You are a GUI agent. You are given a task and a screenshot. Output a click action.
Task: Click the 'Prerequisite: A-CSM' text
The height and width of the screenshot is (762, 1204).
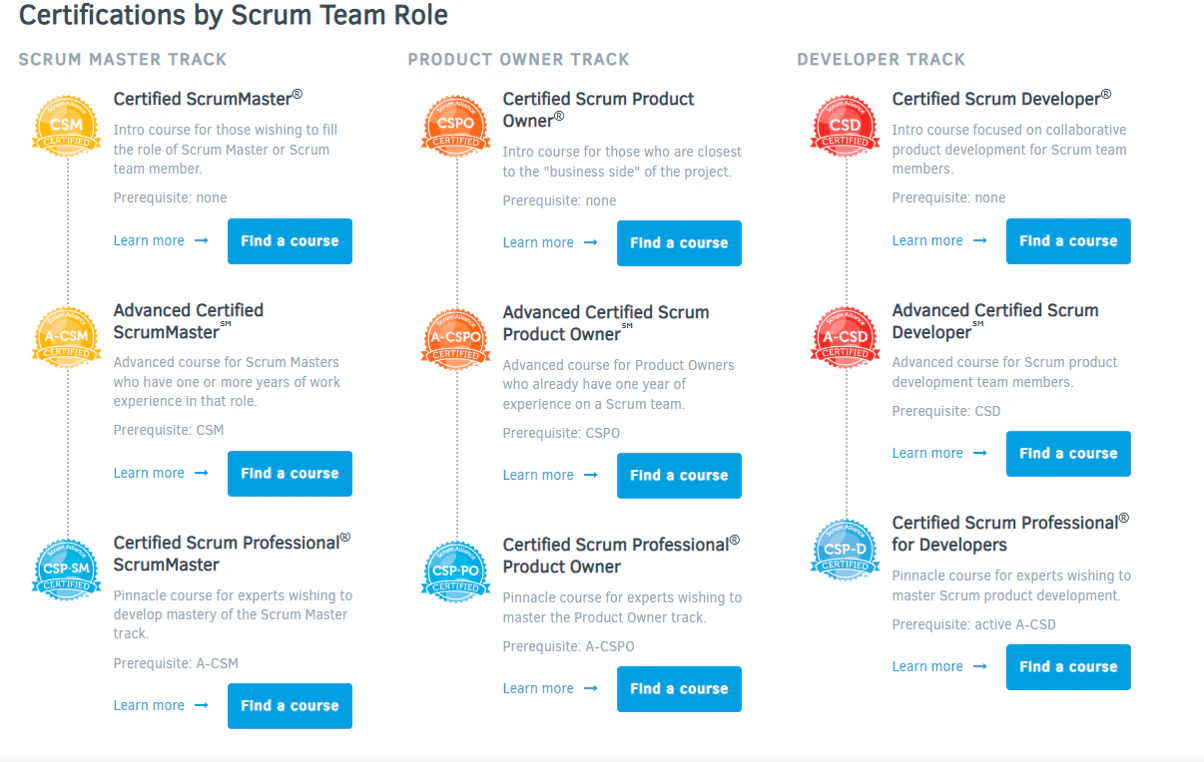coord(176,663)
